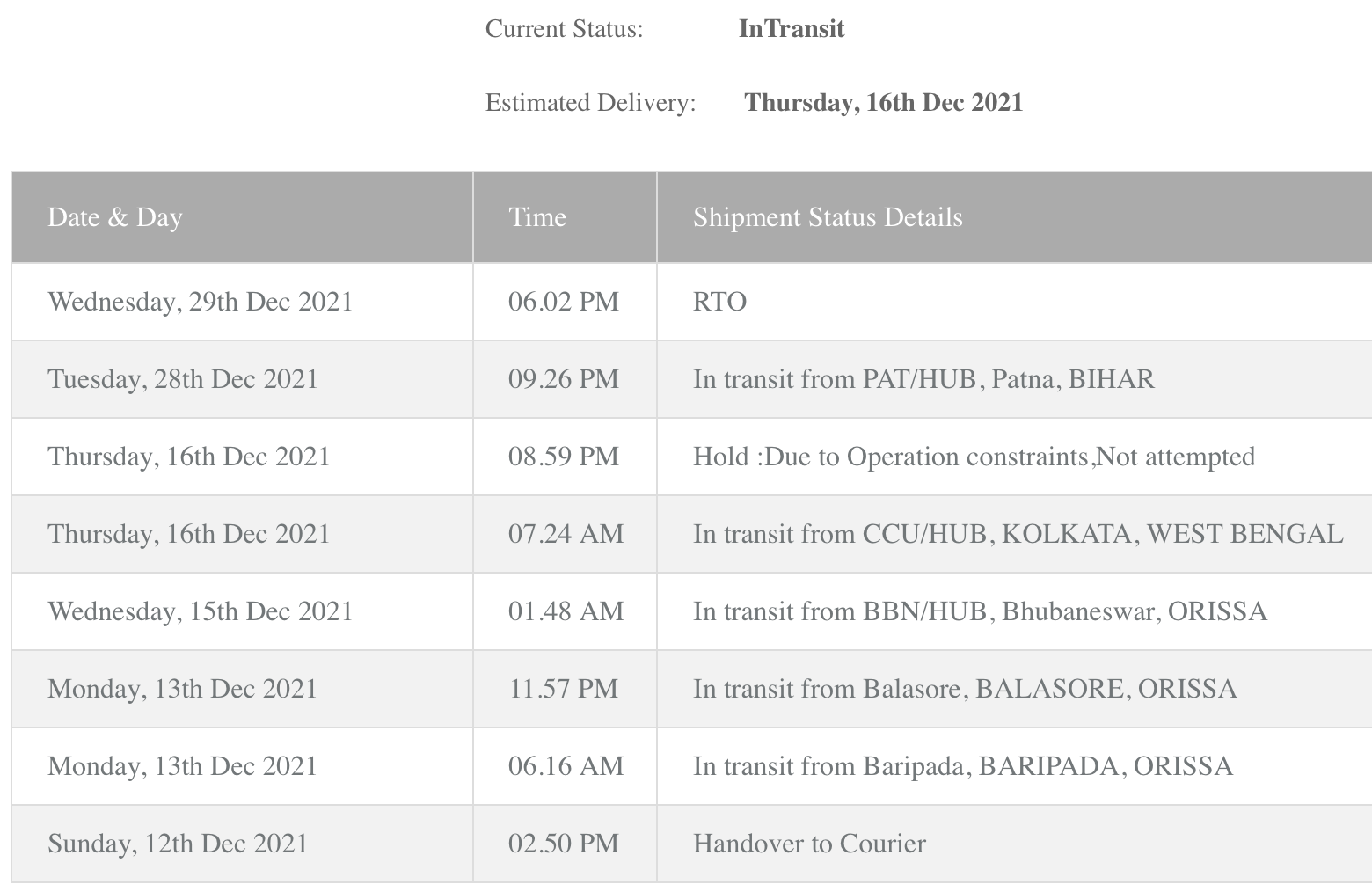Select the Patna PAT/HUB transit entry
The height and width of the screenshot is (892, 1372).
point(923,379)
